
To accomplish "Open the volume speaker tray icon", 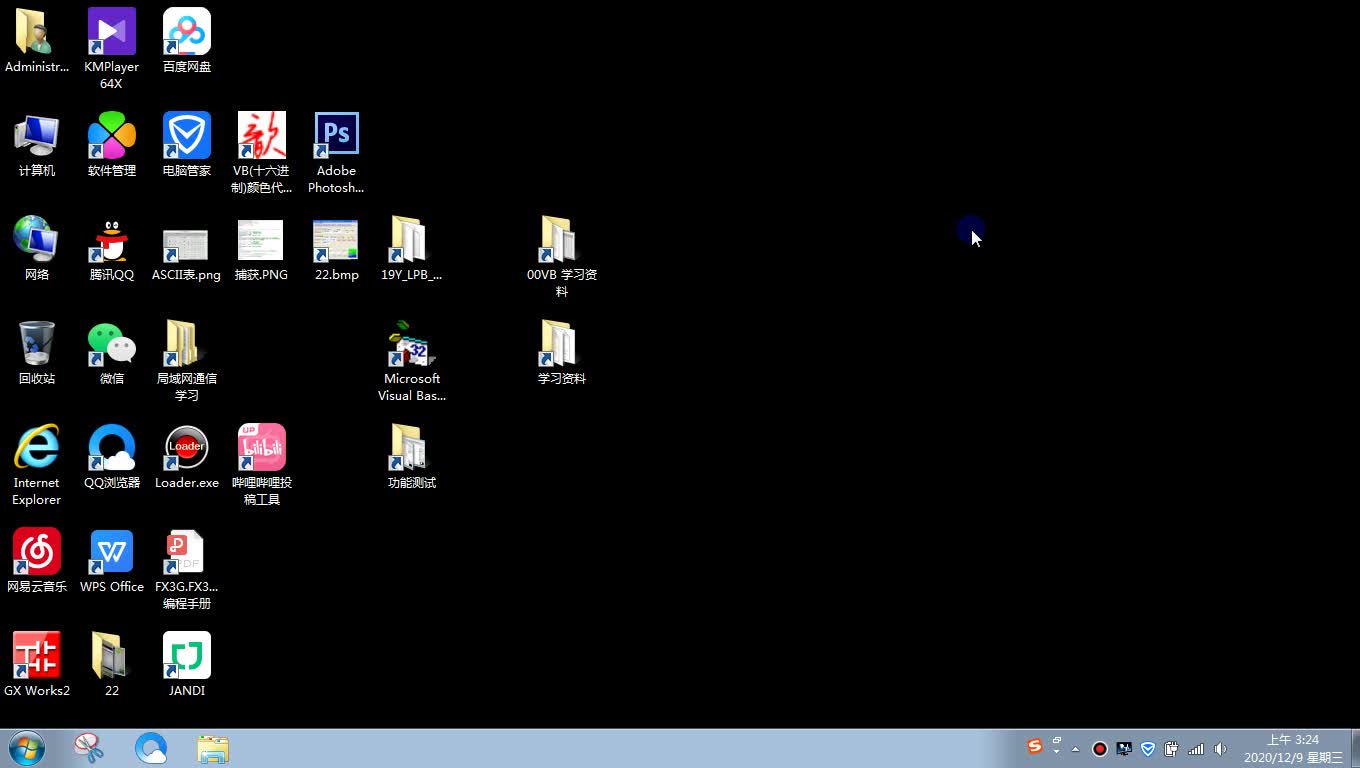I will 1220,749.
